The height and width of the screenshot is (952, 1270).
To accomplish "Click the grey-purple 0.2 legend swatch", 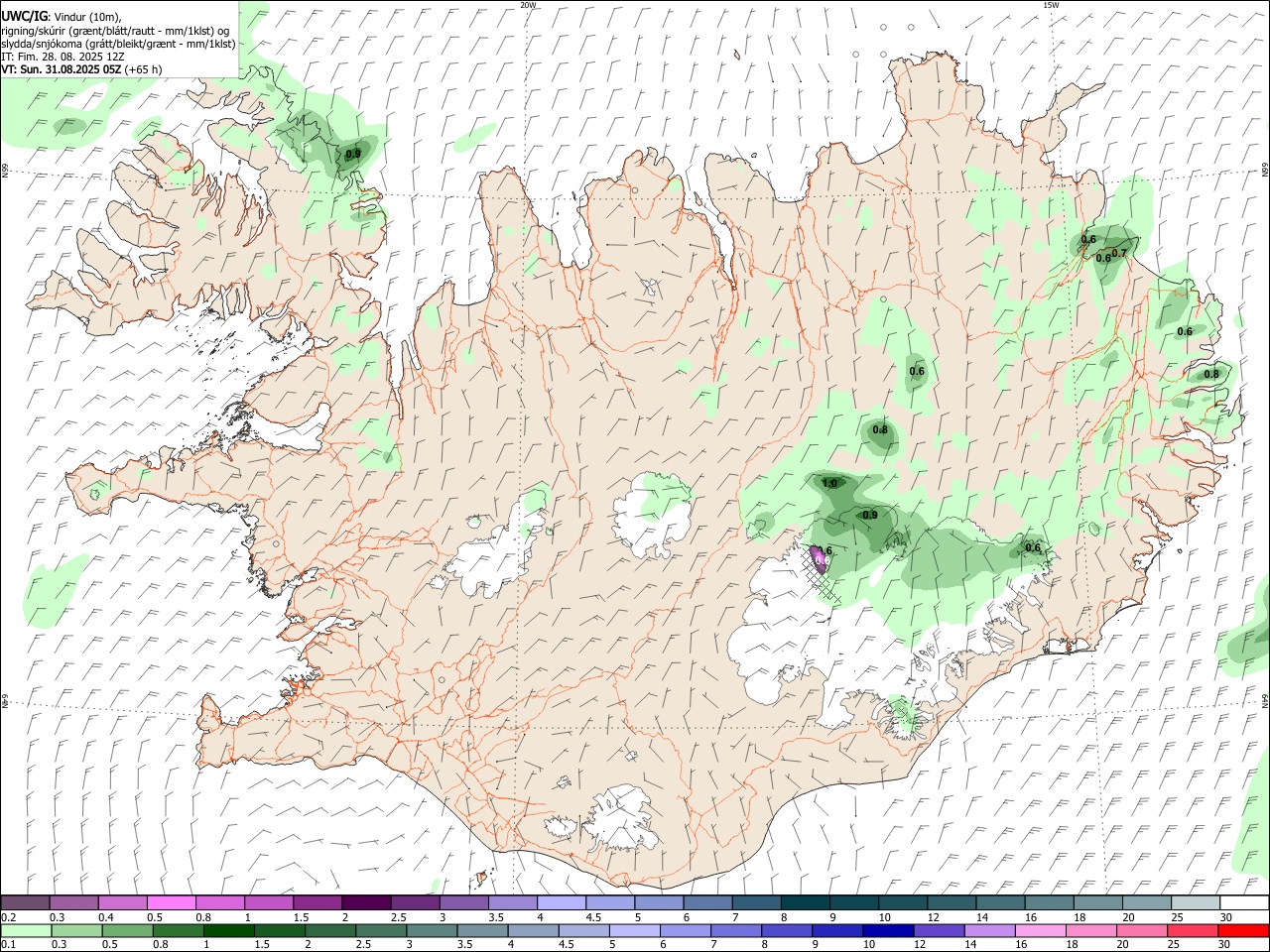I will point(25,902).
